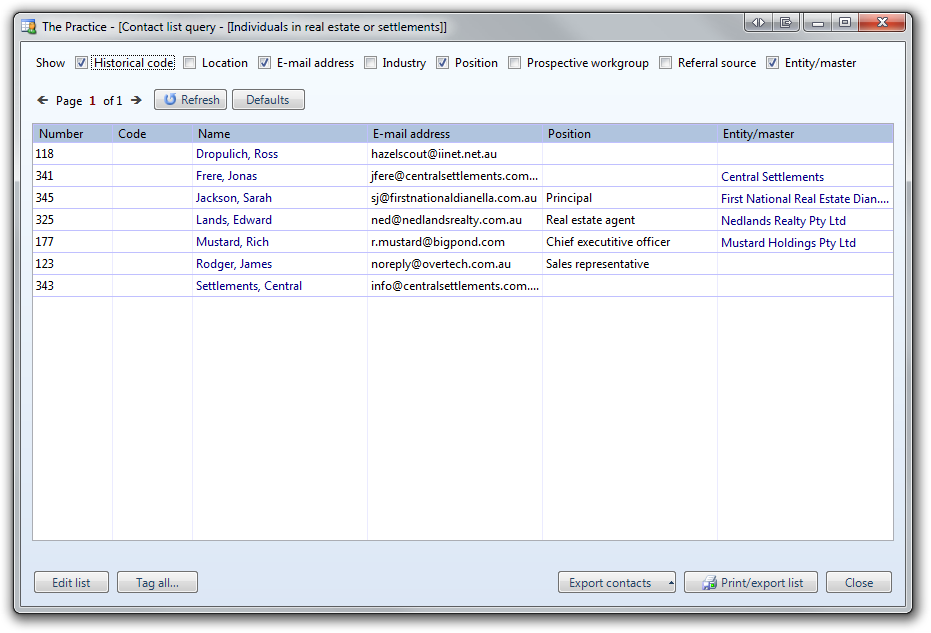
Task: Open the Mustard Holdings Pty Ltd link
Action: click(788, 242)
